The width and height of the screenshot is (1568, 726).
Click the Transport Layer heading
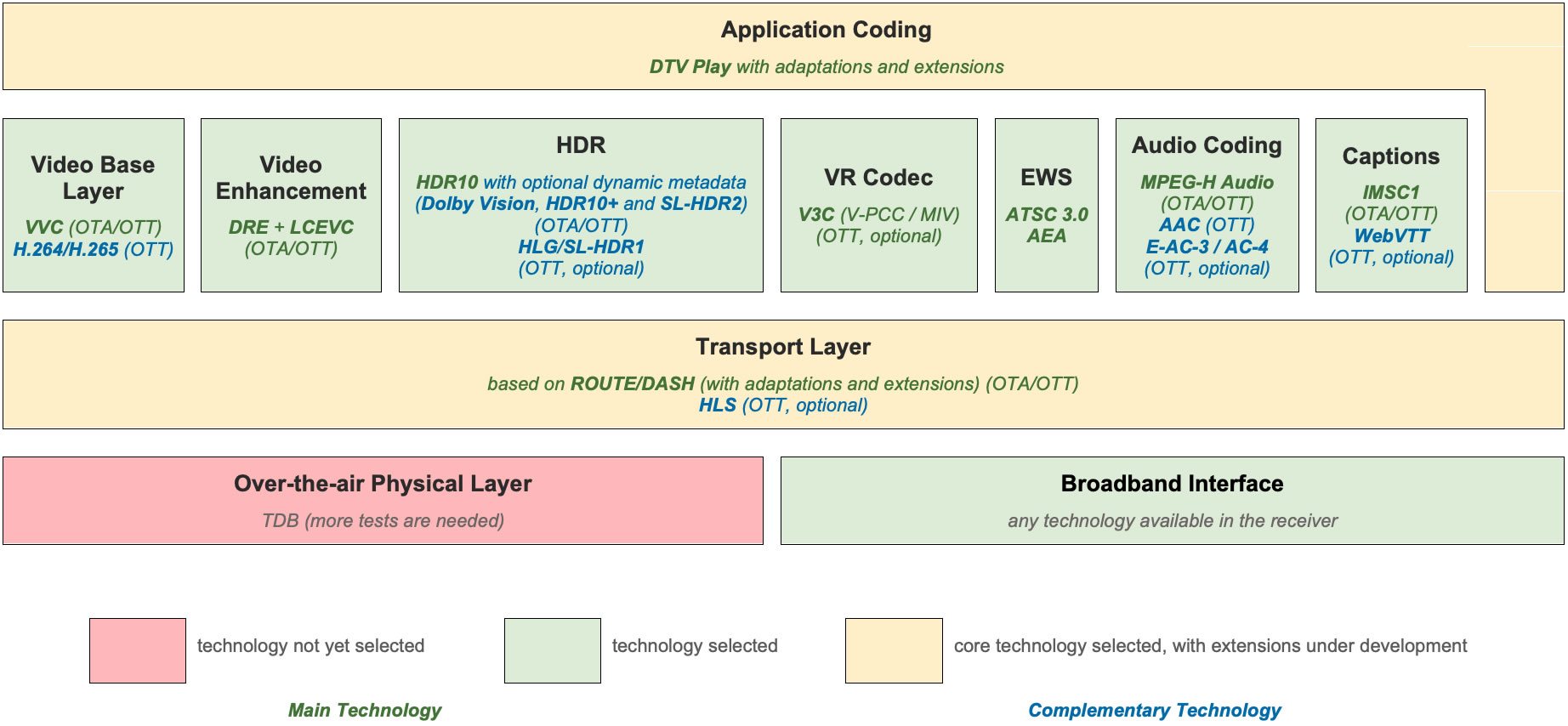782,347
